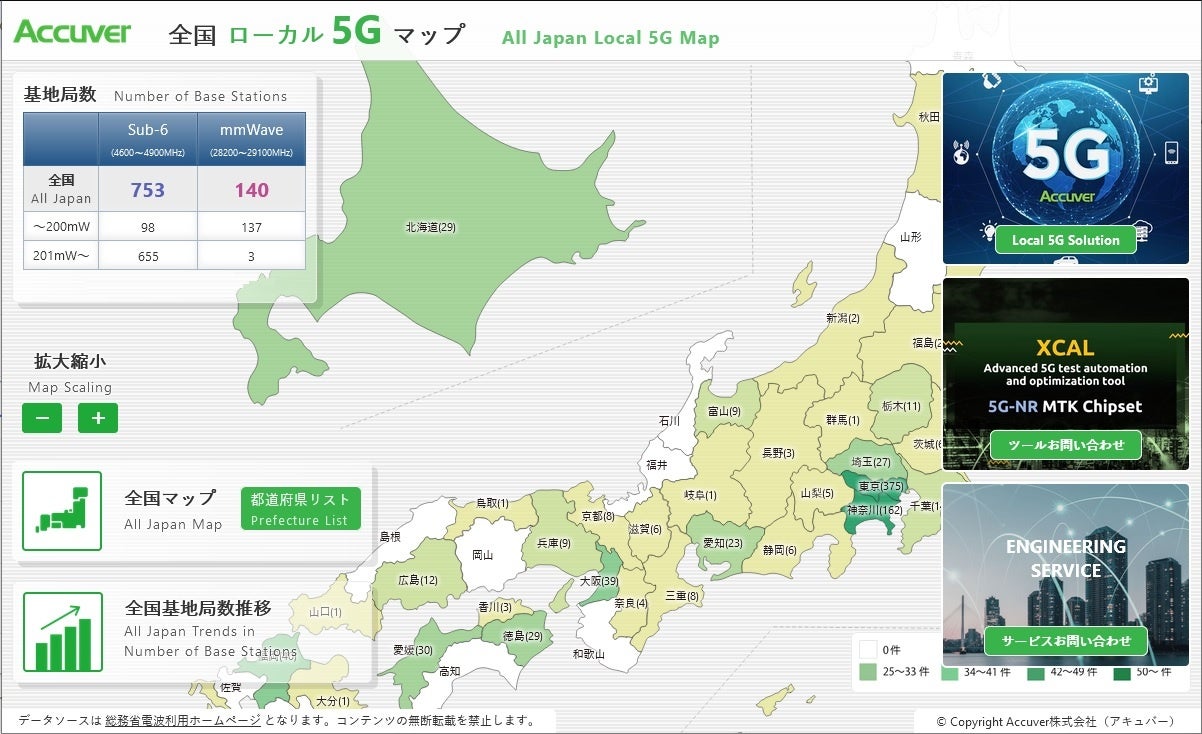The width and height of the screenshot is (1202, 734).
Task: Click the 25〜33件 legend color swatch
Action: point(868,672)
